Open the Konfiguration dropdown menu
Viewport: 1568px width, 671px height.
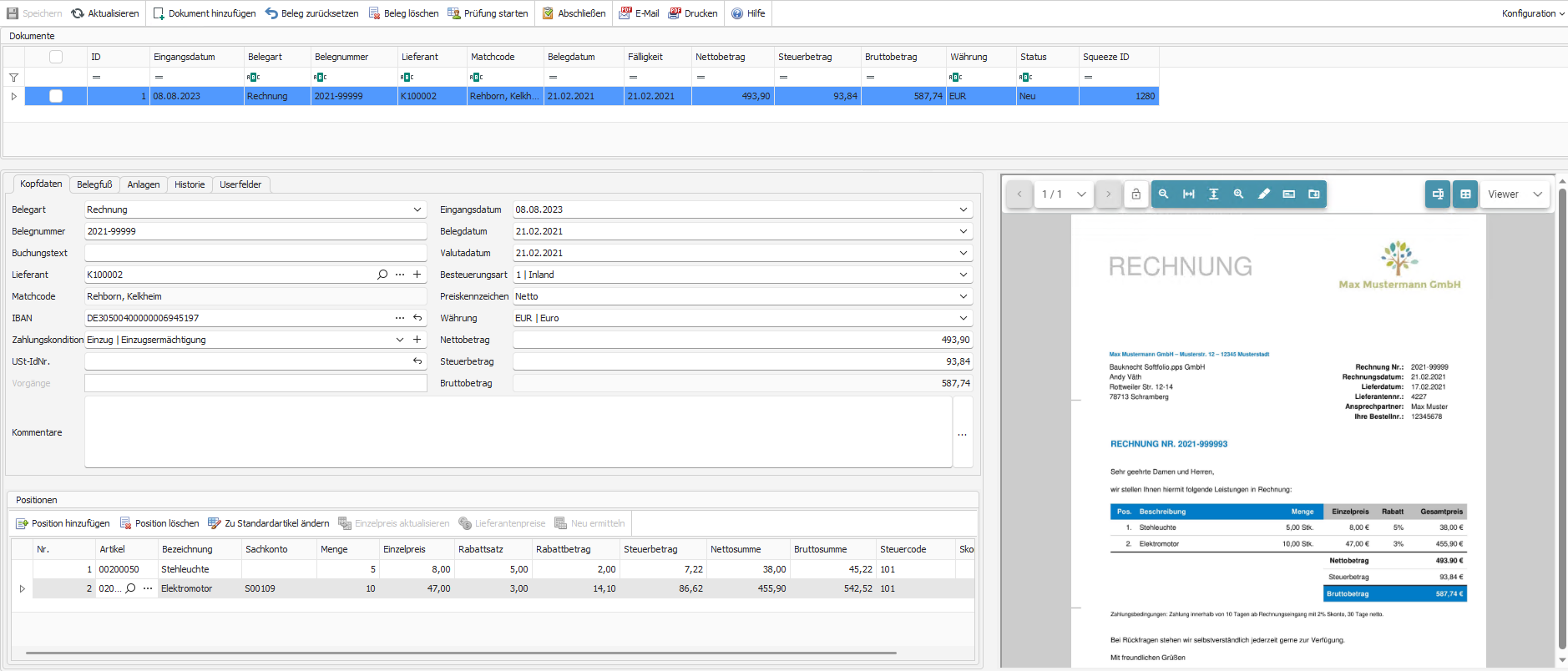pos(1532,13)
